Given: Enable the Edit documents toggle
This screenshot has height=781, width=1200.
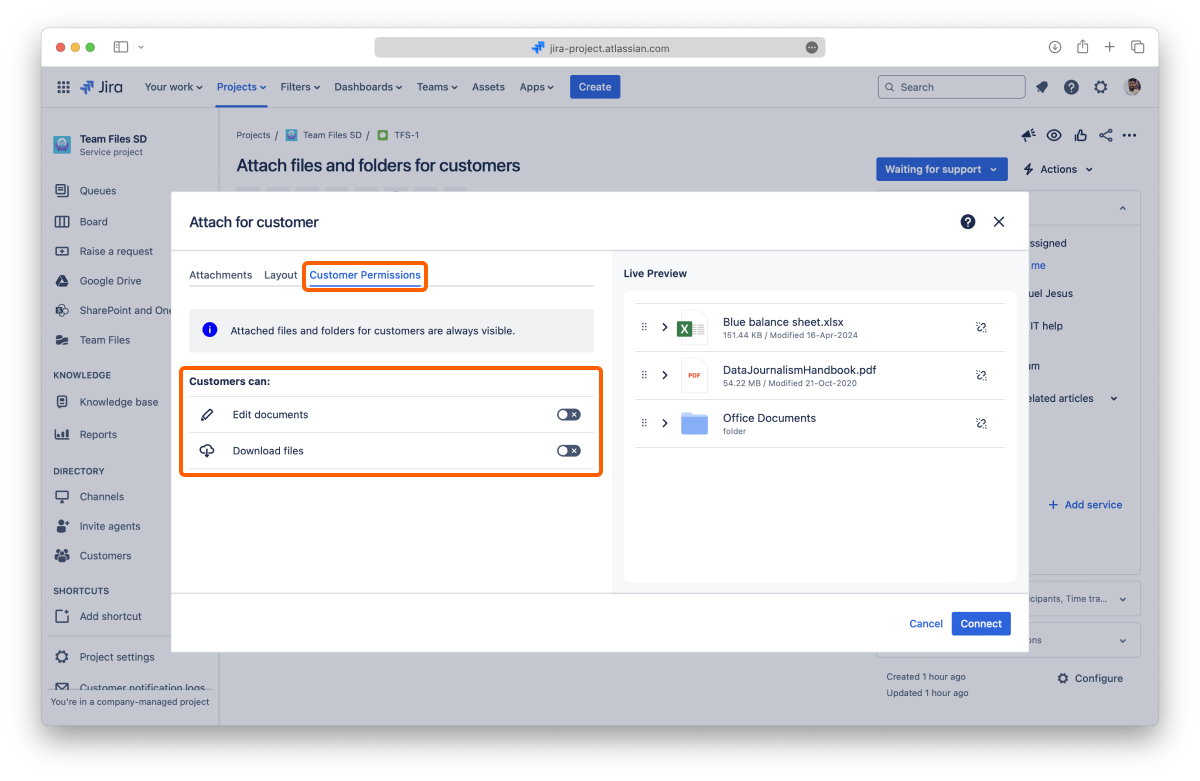Looking at the screenshot, I should pyautogui.click(x=568, y=415).
